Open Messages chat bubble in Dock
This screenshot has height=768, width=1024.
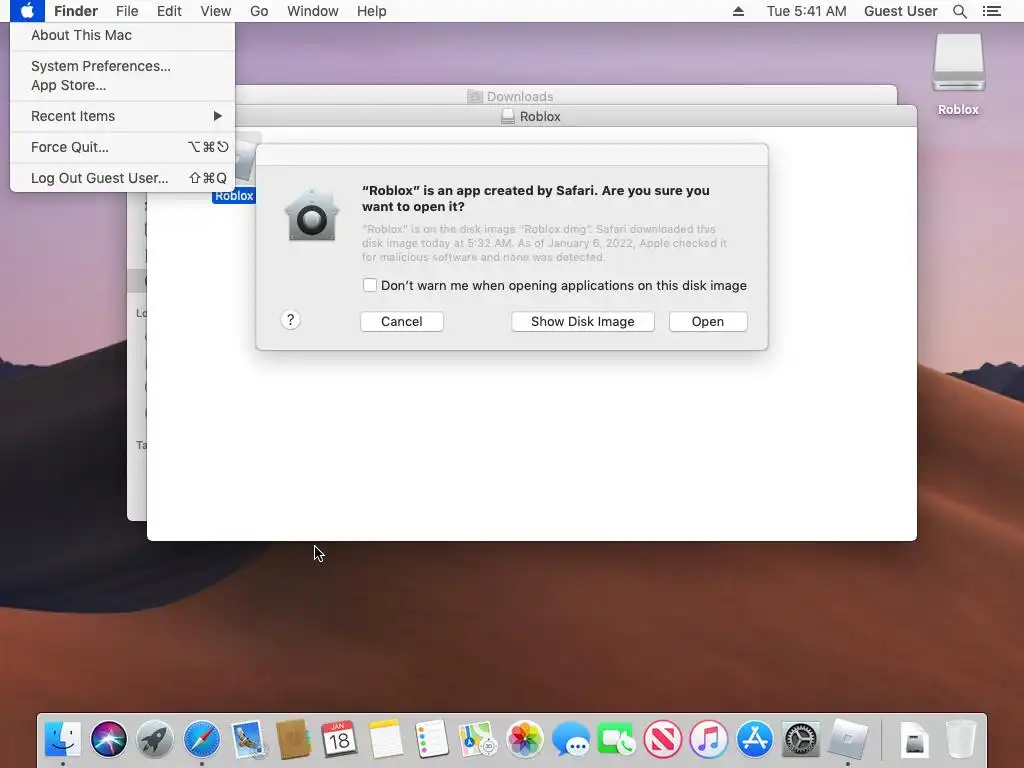(570, 739)
